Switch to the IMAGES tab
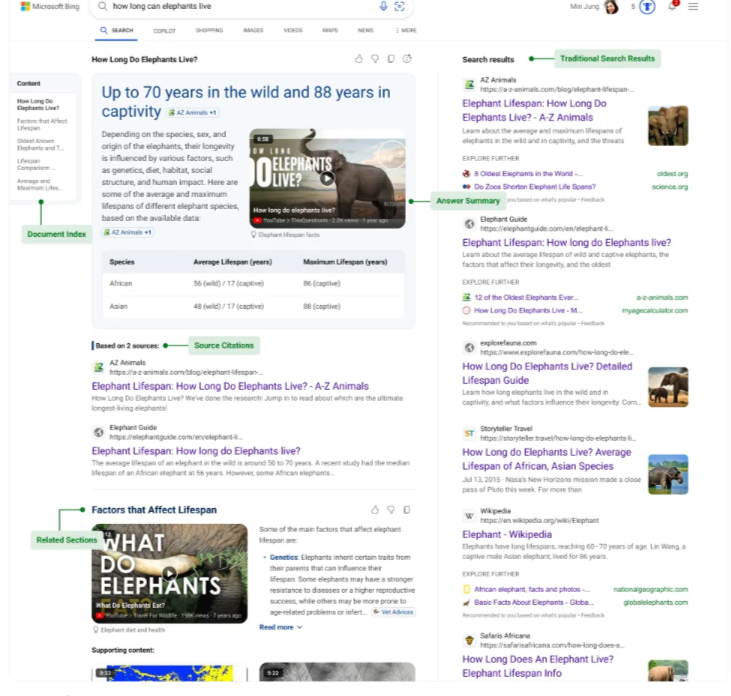 point(253,31)
